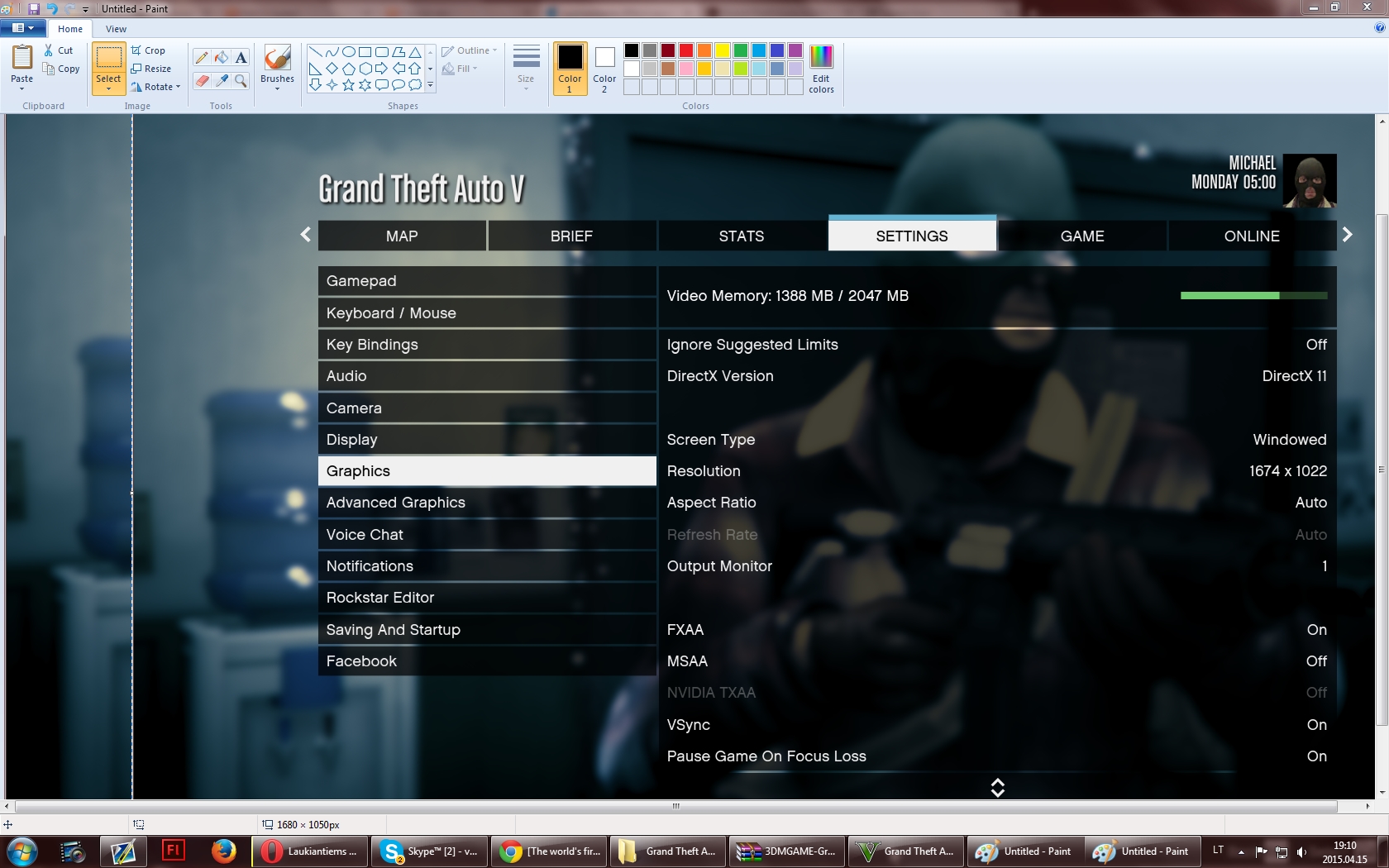The height and width of the screenshot is (868, 1389).
Task: Toggle Pause Game On Focus Loss
Action: point(996,756)
